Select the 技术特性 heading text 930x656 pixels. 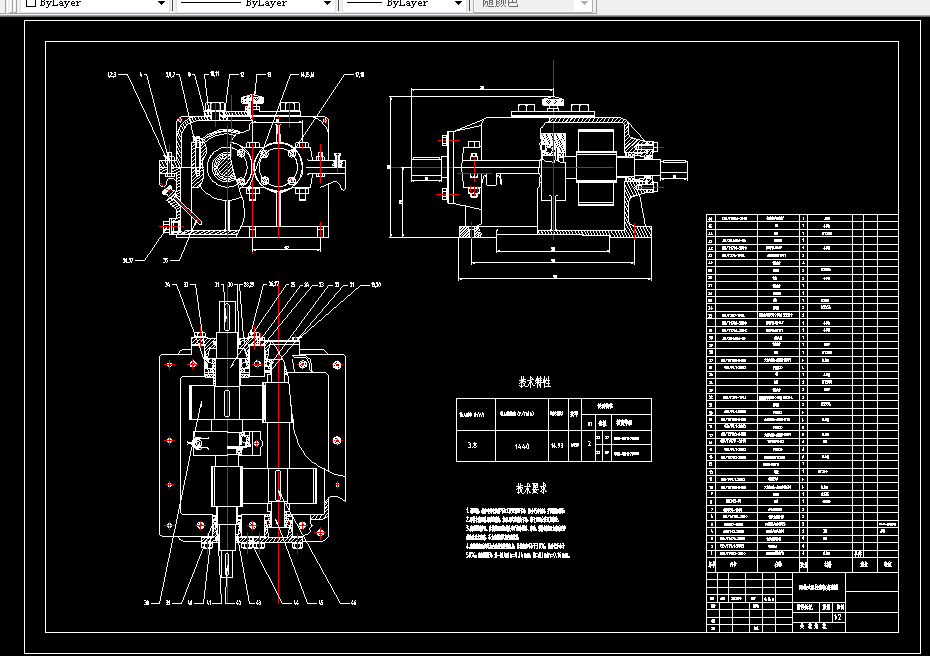click(534, 383)
